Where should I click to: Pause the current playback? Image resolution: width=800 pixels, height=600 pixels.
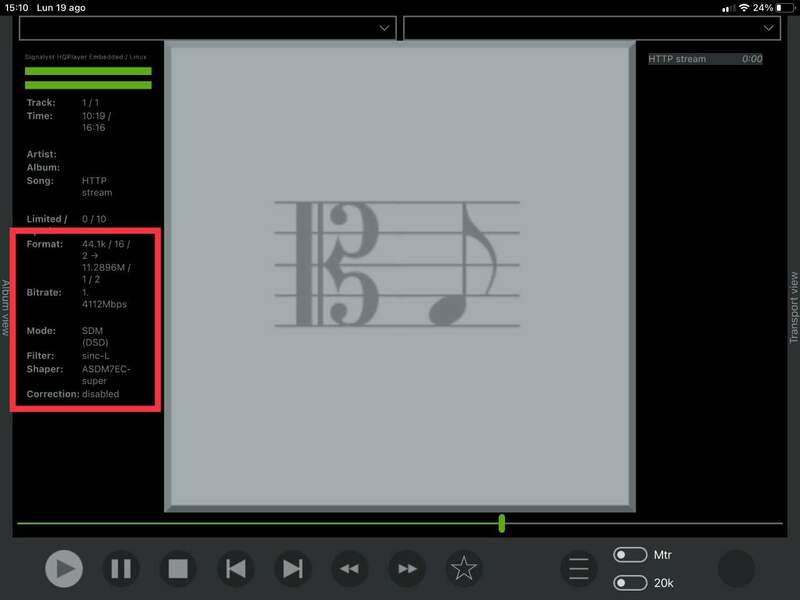coord(121,569)
